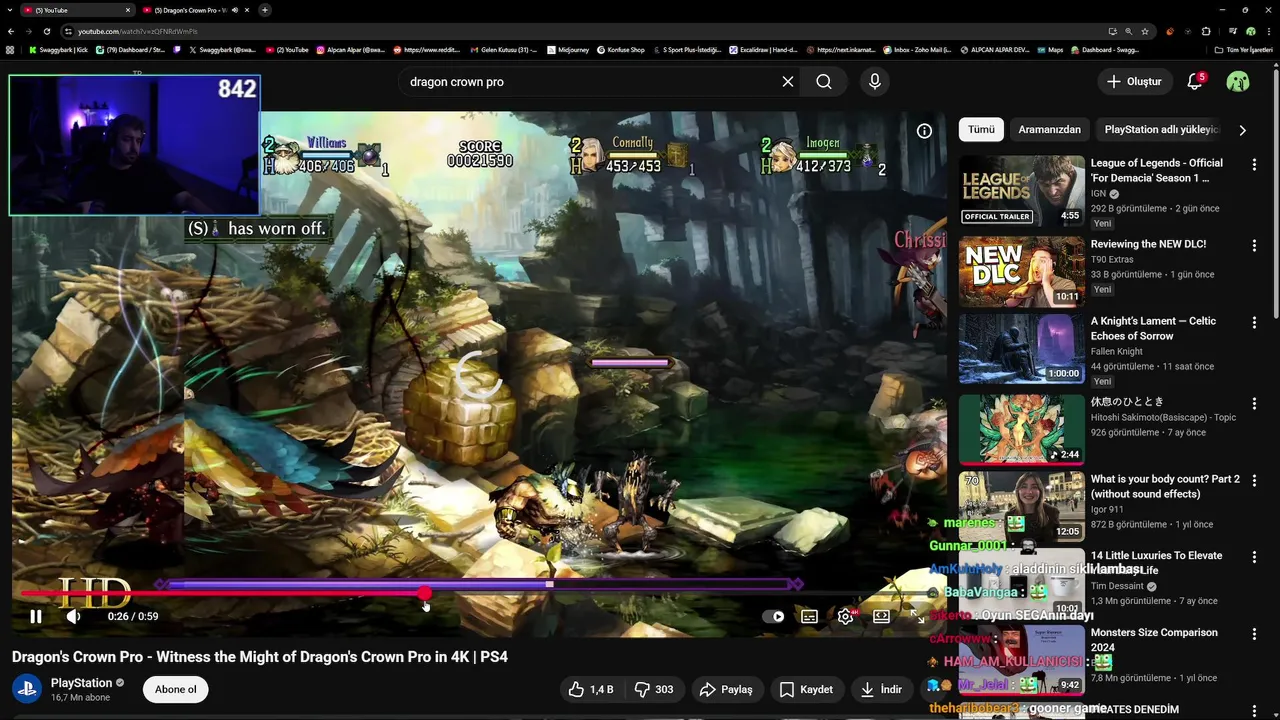Open the player settings gear
This screenshot has width=1280, height=720.
(x=846, y=617)
